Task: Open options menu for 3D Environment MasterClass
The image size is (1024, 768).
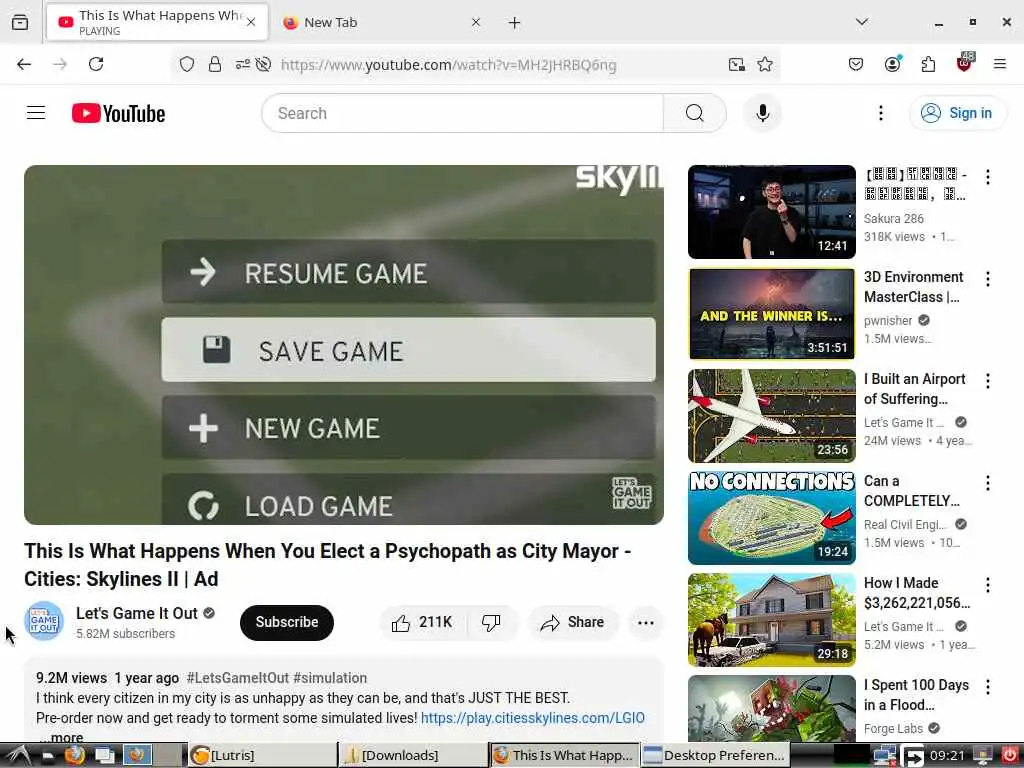Action: tap(988, 279)
